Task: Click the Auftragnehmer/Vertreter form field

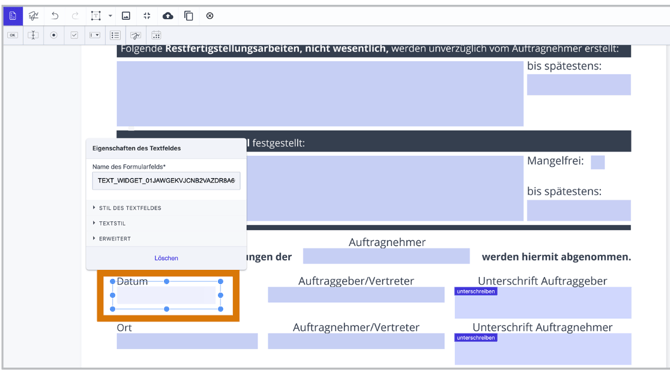Action: tap(356, 341)
